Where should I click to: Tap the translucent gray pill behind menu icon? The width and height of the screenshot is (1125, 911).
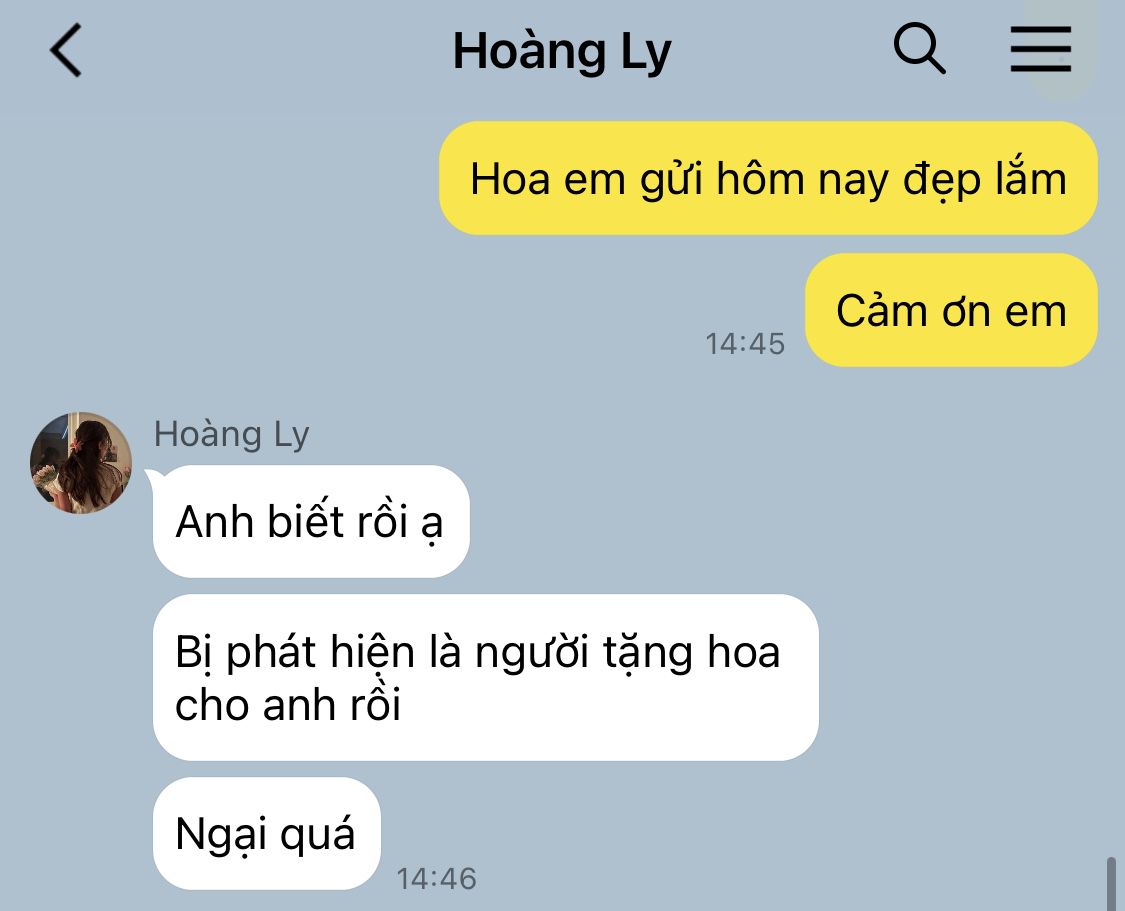pyautogui.click(x=1060, y=49)
